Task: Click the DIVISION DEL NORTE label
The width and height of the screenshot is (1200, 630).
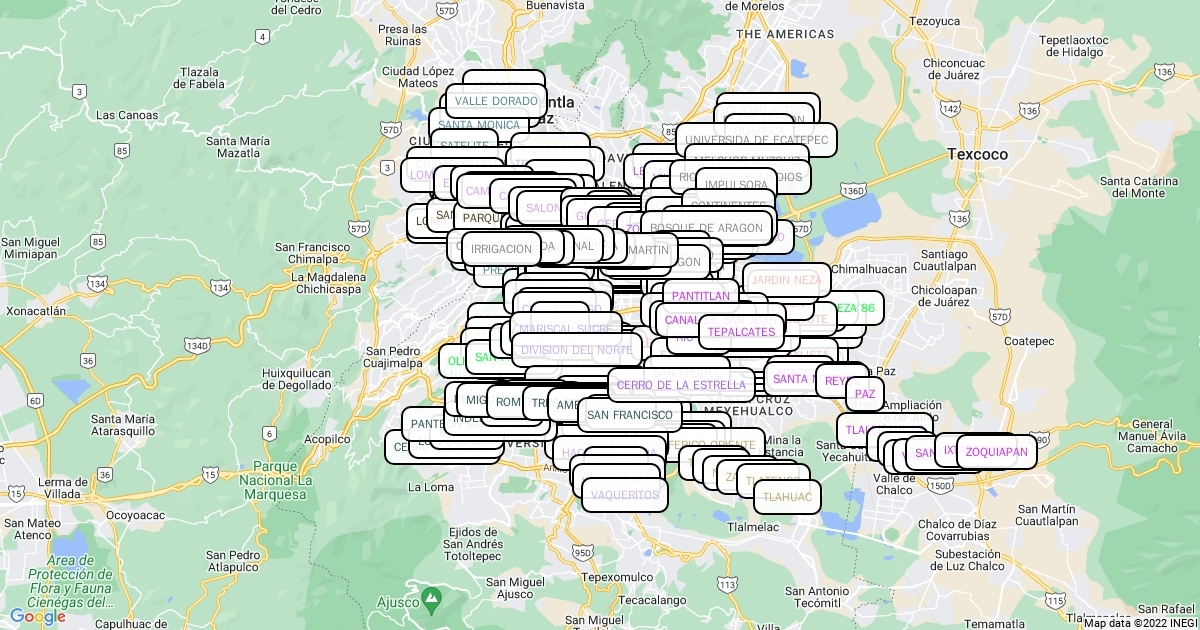Action: [x=576, y=350]
